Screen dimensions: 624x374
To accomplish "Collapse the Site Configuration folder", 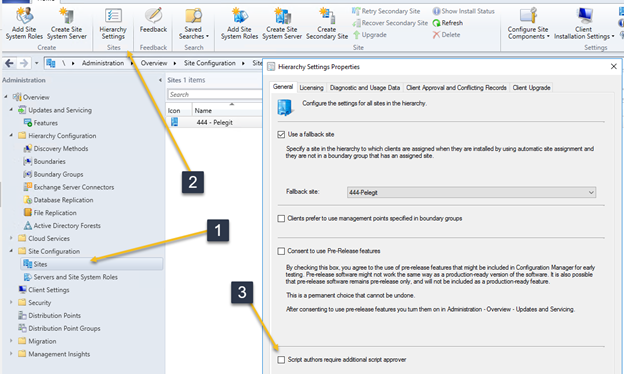I will 11,251.
